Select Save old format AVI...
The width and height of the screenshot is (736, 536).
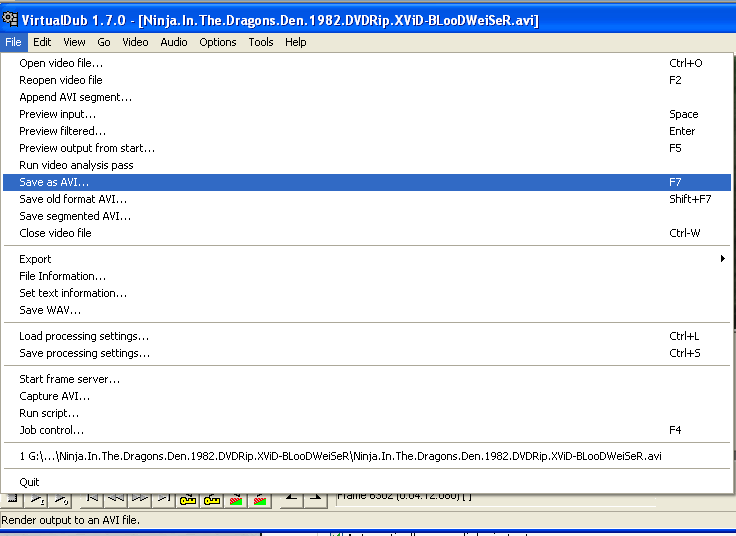(367, 199)
